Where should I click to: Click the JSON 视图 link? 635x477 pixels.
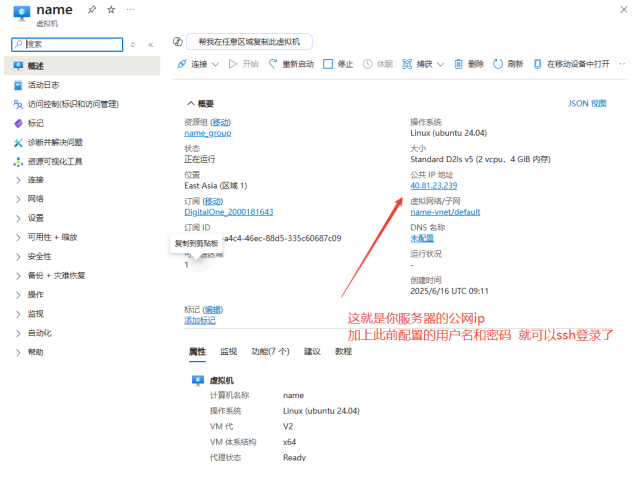[587, 103]
